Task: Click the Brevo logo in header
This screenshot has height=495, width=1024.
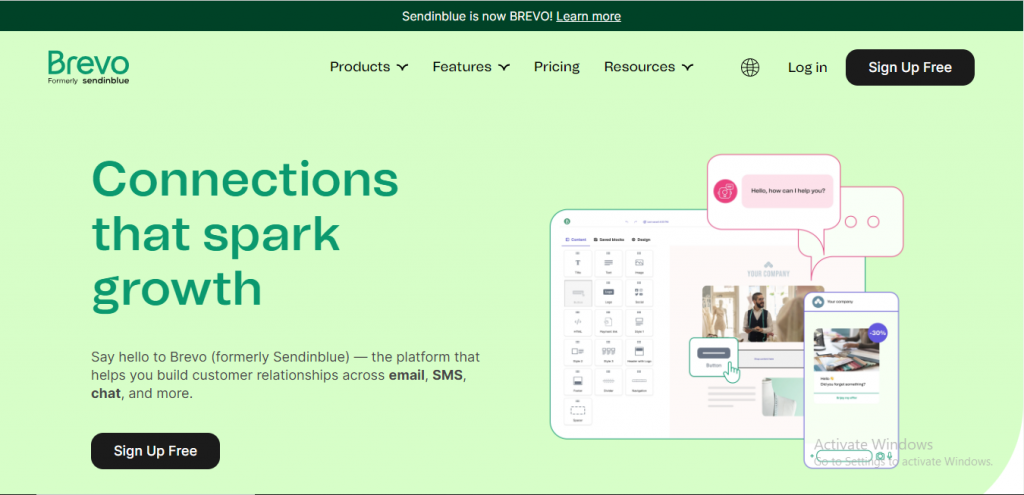Action: 88,68
